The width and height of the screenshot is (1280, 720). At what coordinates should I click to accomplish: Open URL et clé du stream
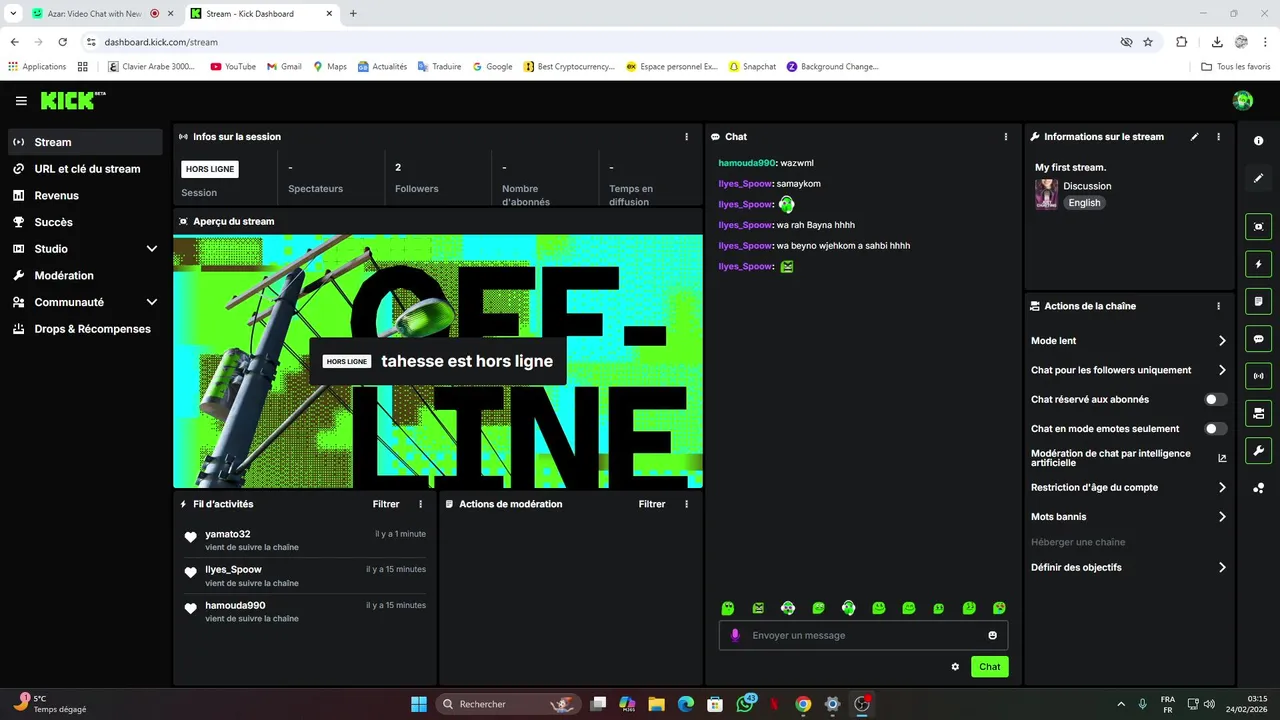[85, 169]
